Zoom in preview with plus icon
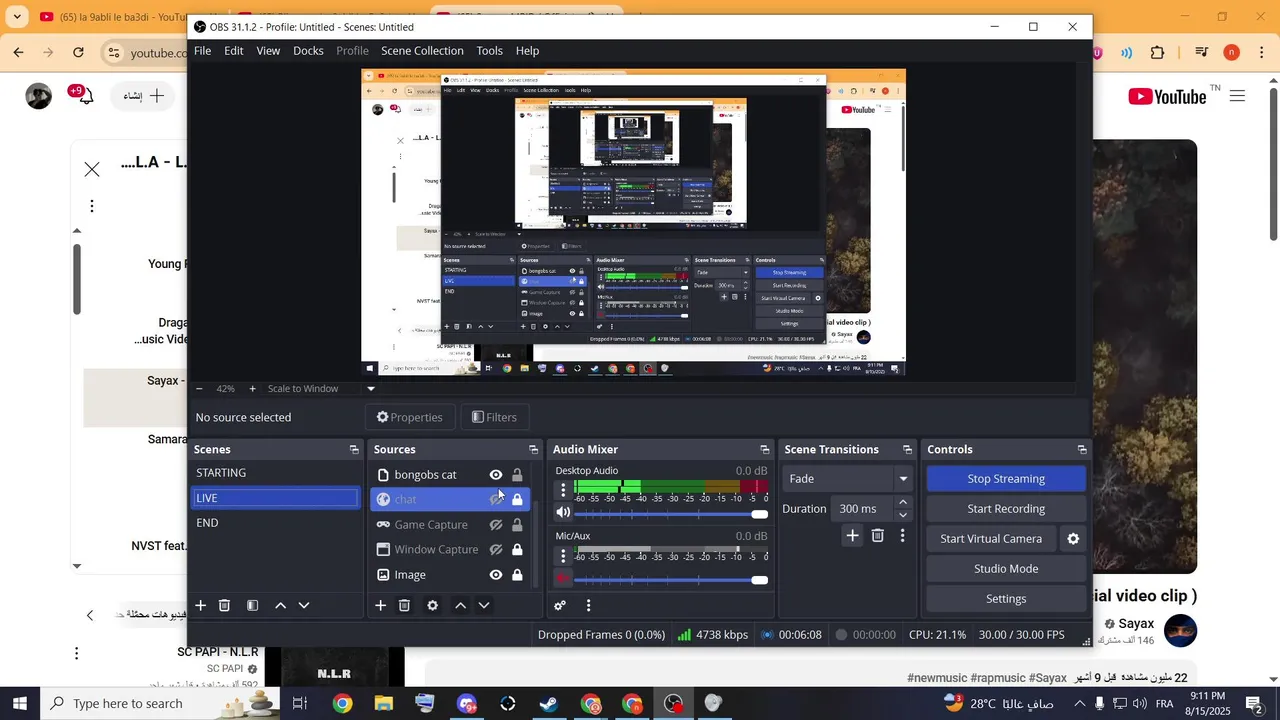Screen dimensions: 1280x720 252,389
